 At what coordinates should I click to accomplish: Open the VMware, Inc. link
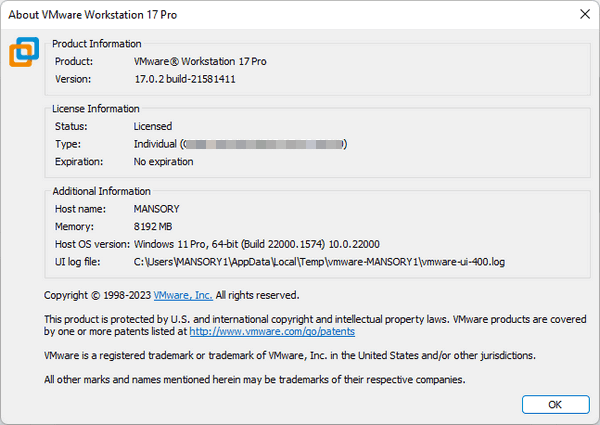pyautogui.click(x=183, y=296)
